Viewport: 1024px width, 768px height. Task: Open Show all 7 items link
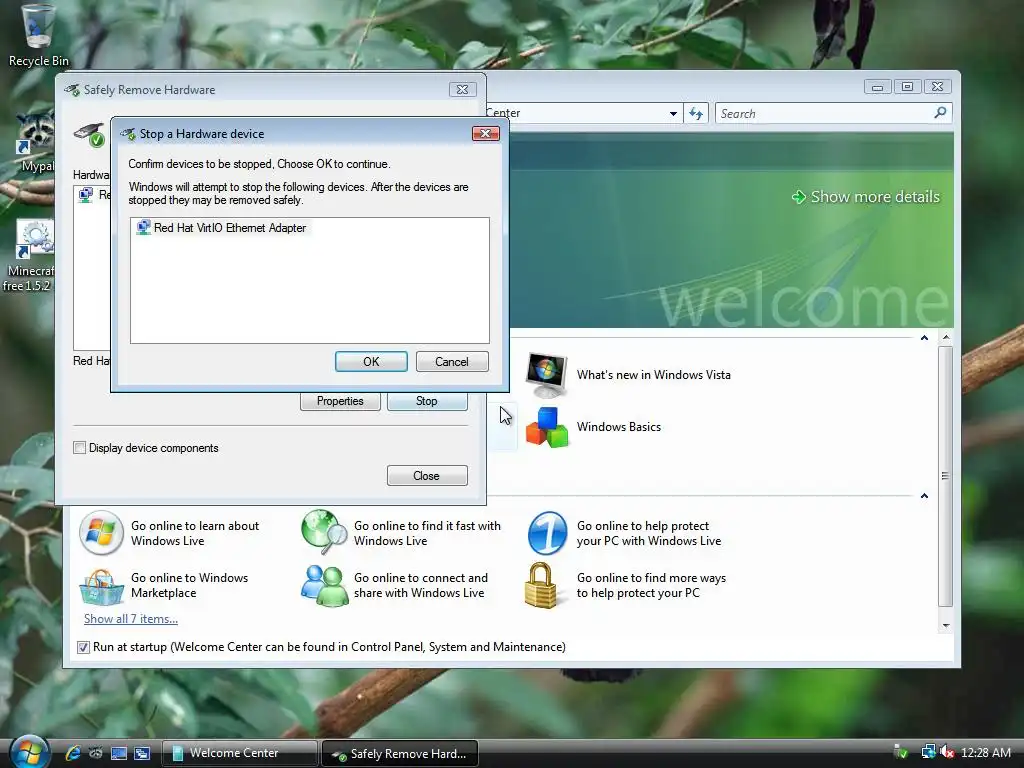point(131,618)
